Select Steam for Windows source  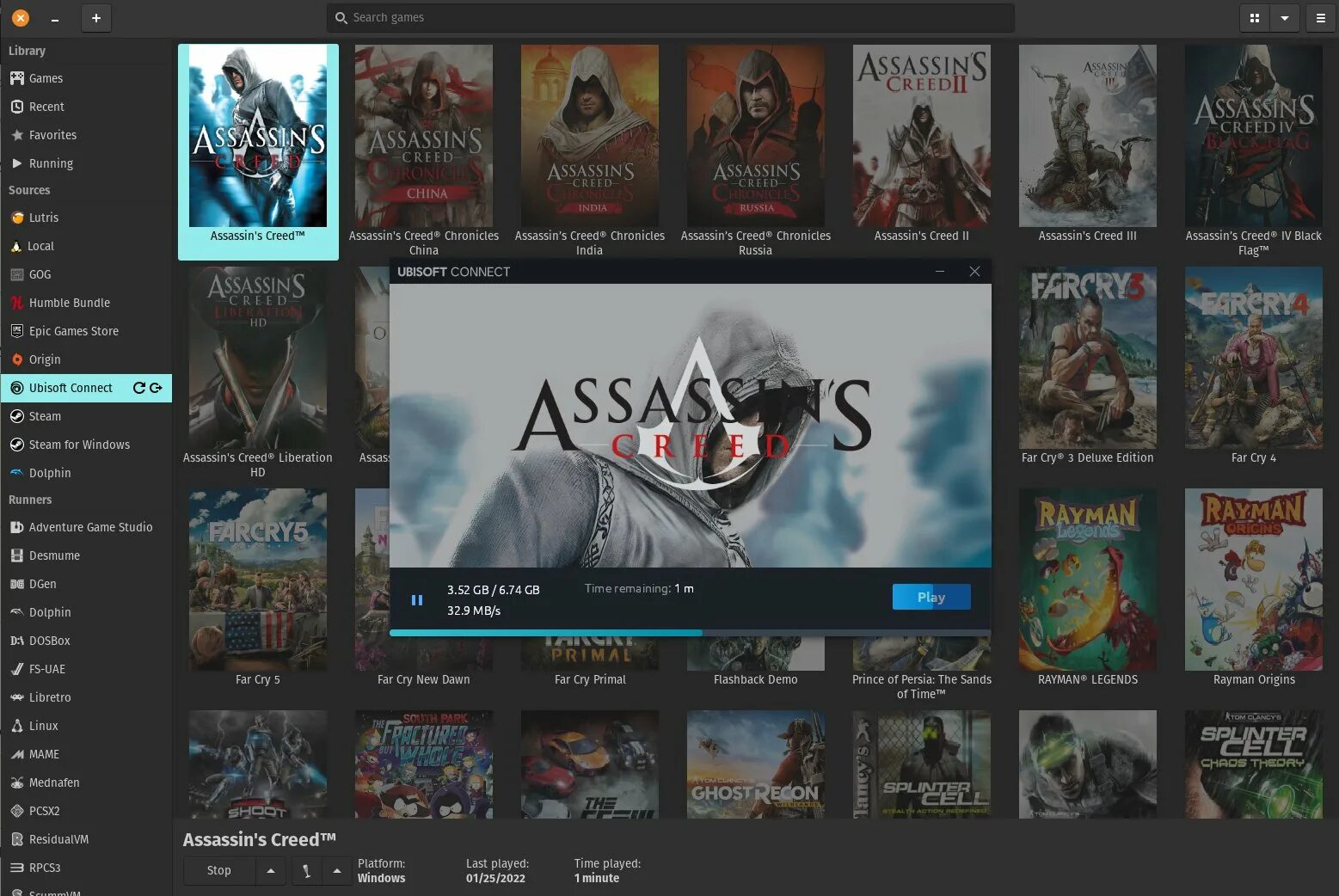point(86,445)
